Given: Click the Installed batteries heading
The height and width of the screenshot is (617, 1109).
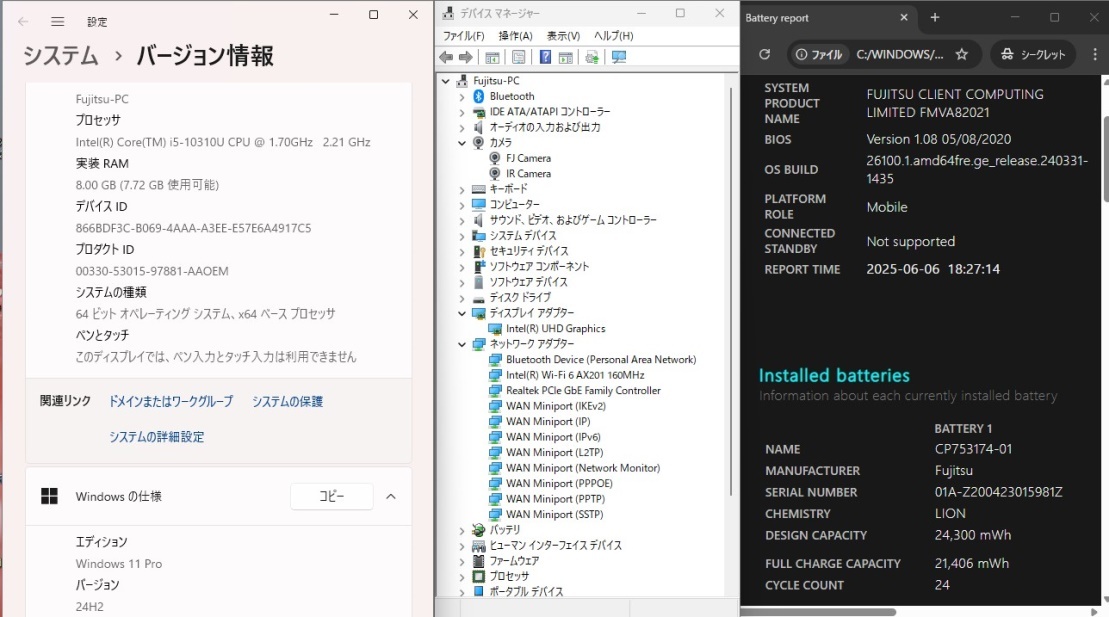Looking at the screenshot, I should pyautogui.click(x=834, y=375).
